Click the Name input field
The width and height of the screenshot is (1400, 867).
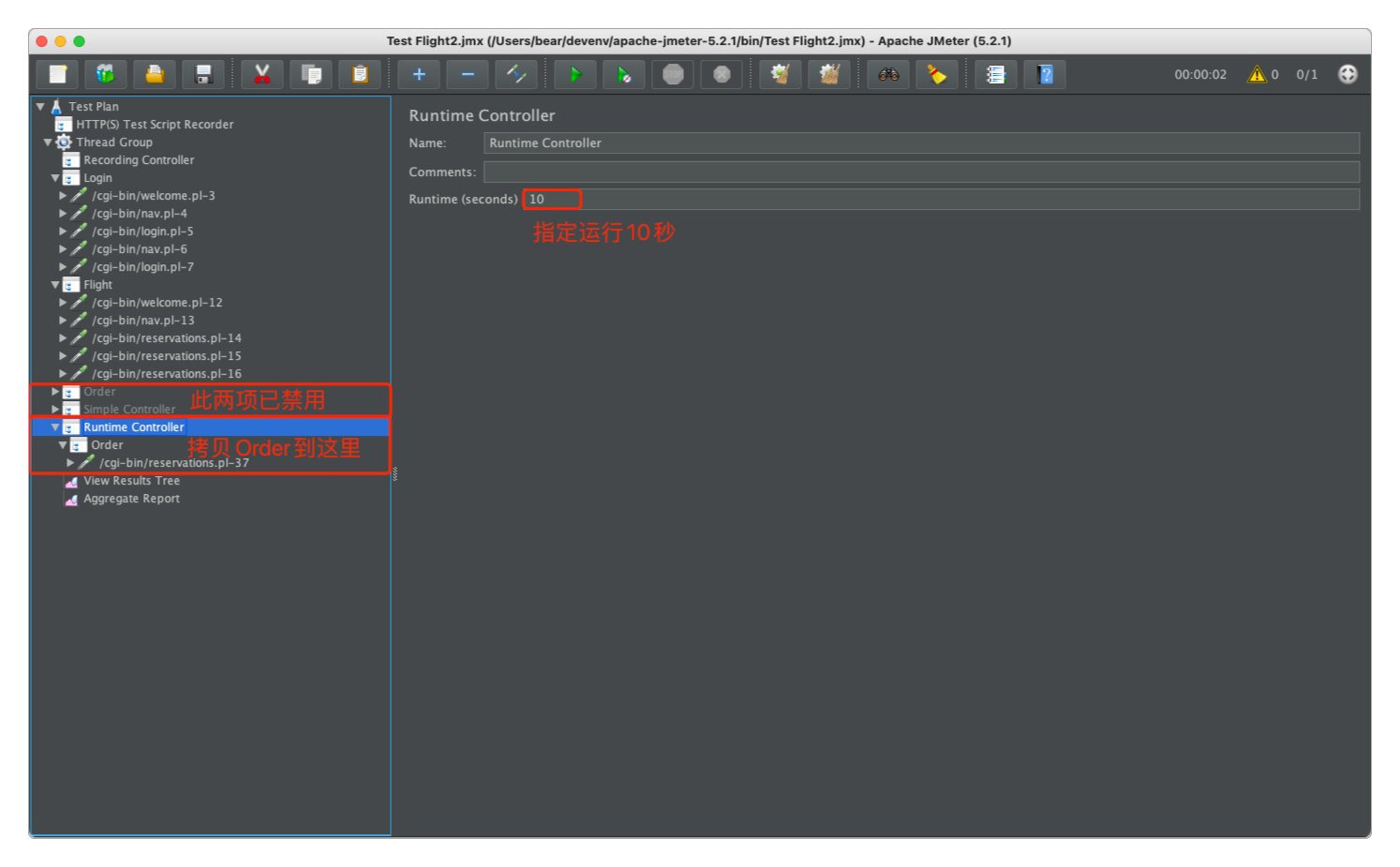[x=921, y=143]
